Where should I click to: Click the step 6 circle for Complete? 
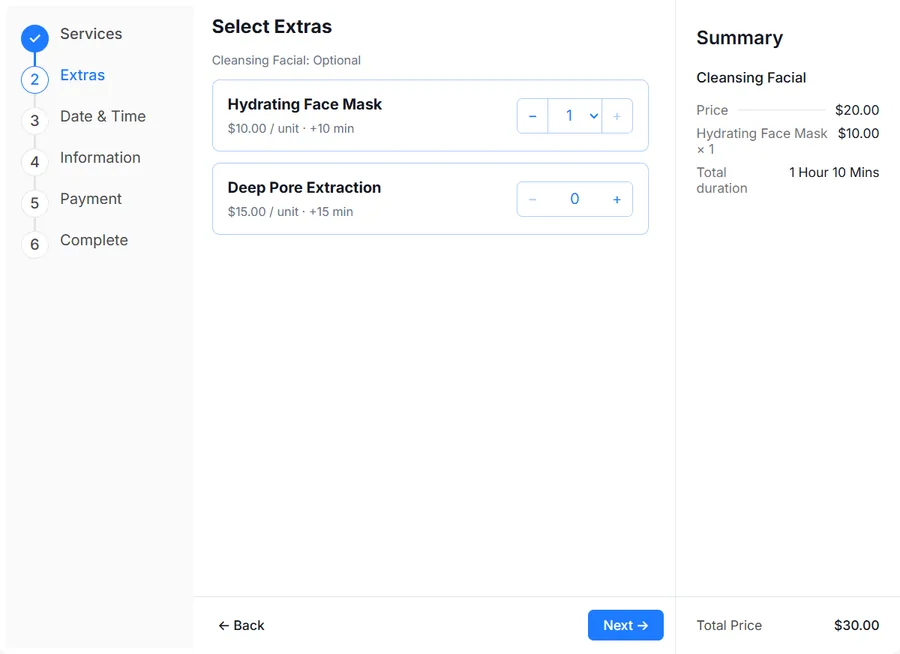[35, 245]
